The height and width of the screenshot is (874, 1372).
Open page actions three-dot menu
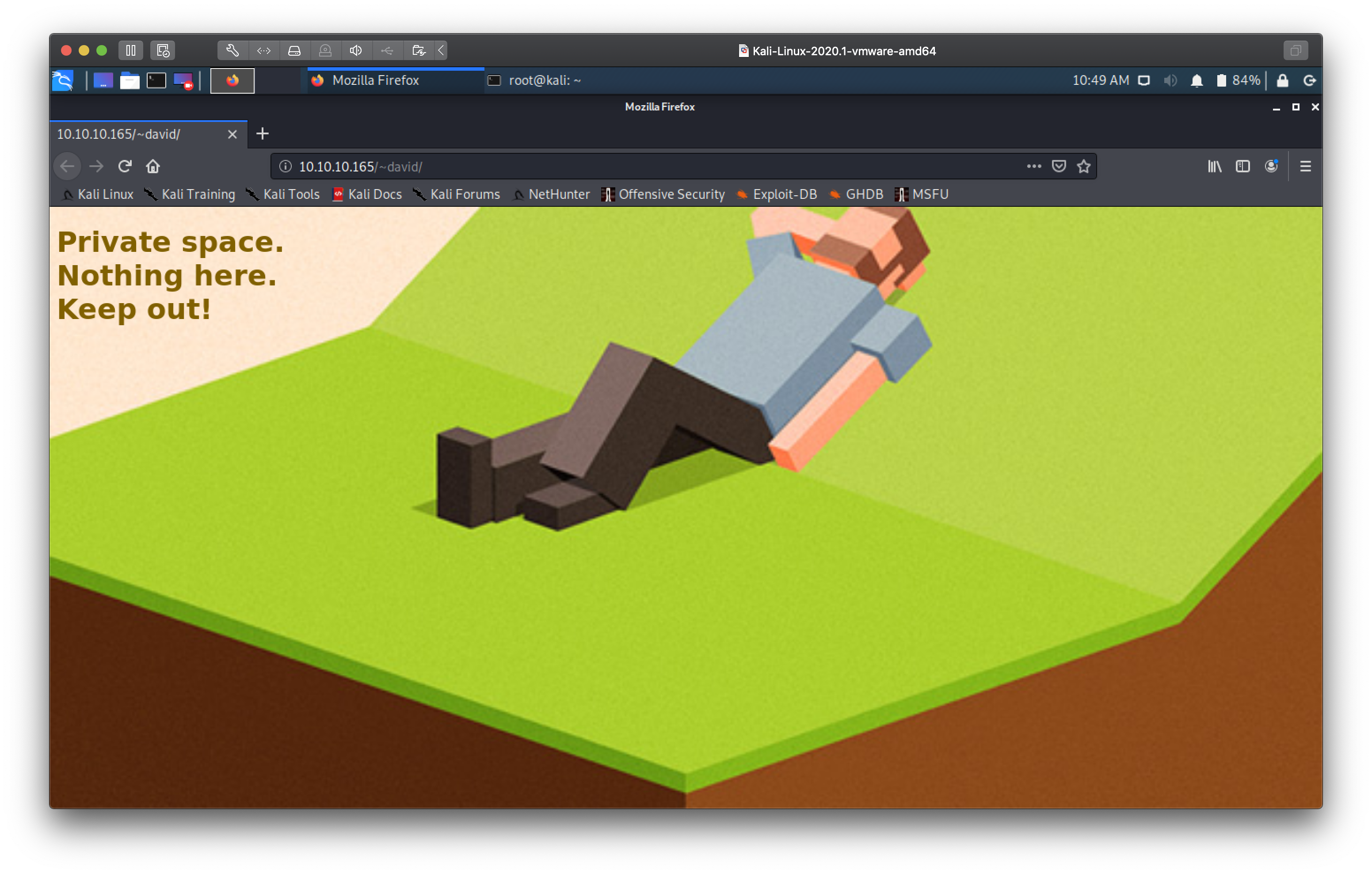point(1033,167)
